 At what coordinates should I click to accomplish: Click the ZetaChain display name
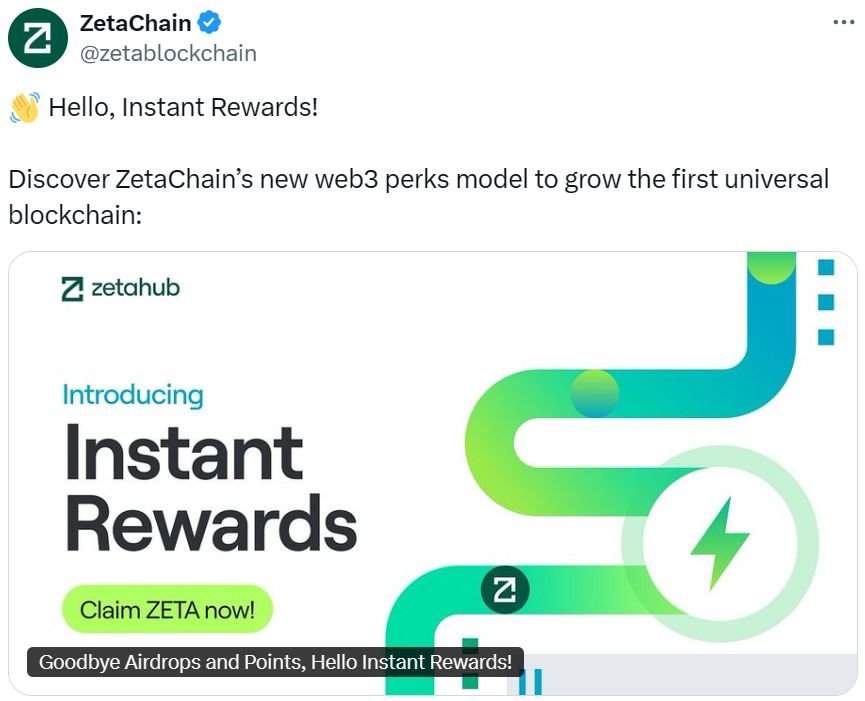(135, 23)
